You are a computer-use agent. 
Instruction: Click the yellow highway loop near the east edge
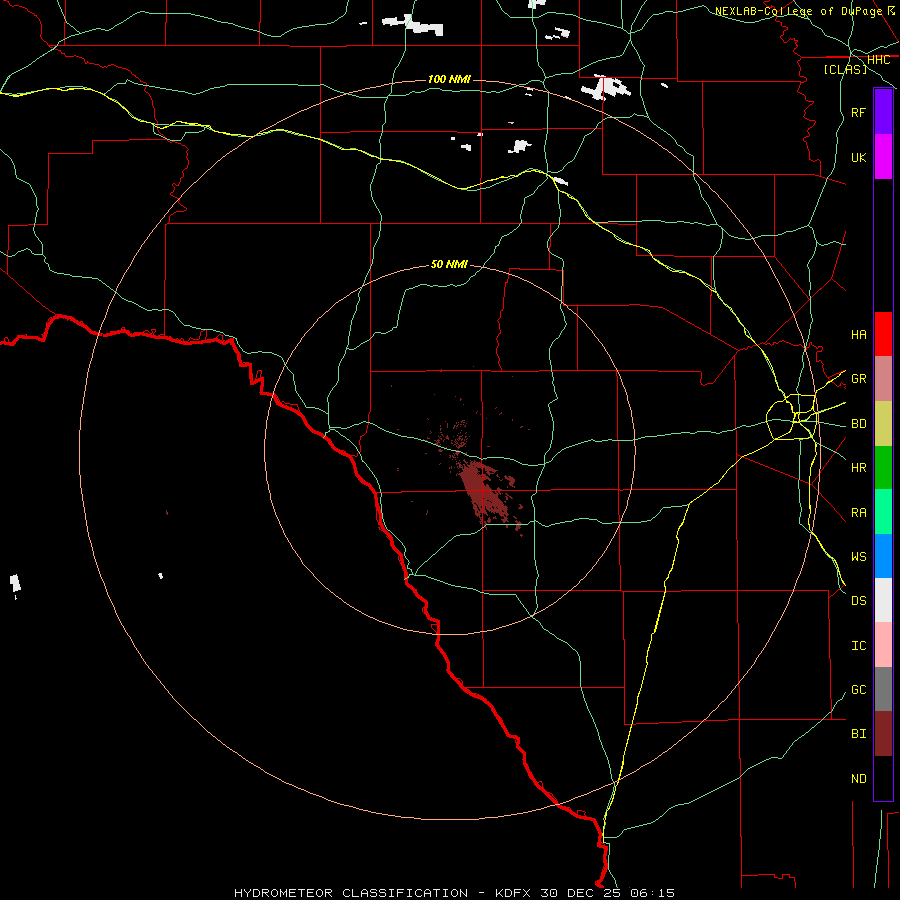[793, 417]
